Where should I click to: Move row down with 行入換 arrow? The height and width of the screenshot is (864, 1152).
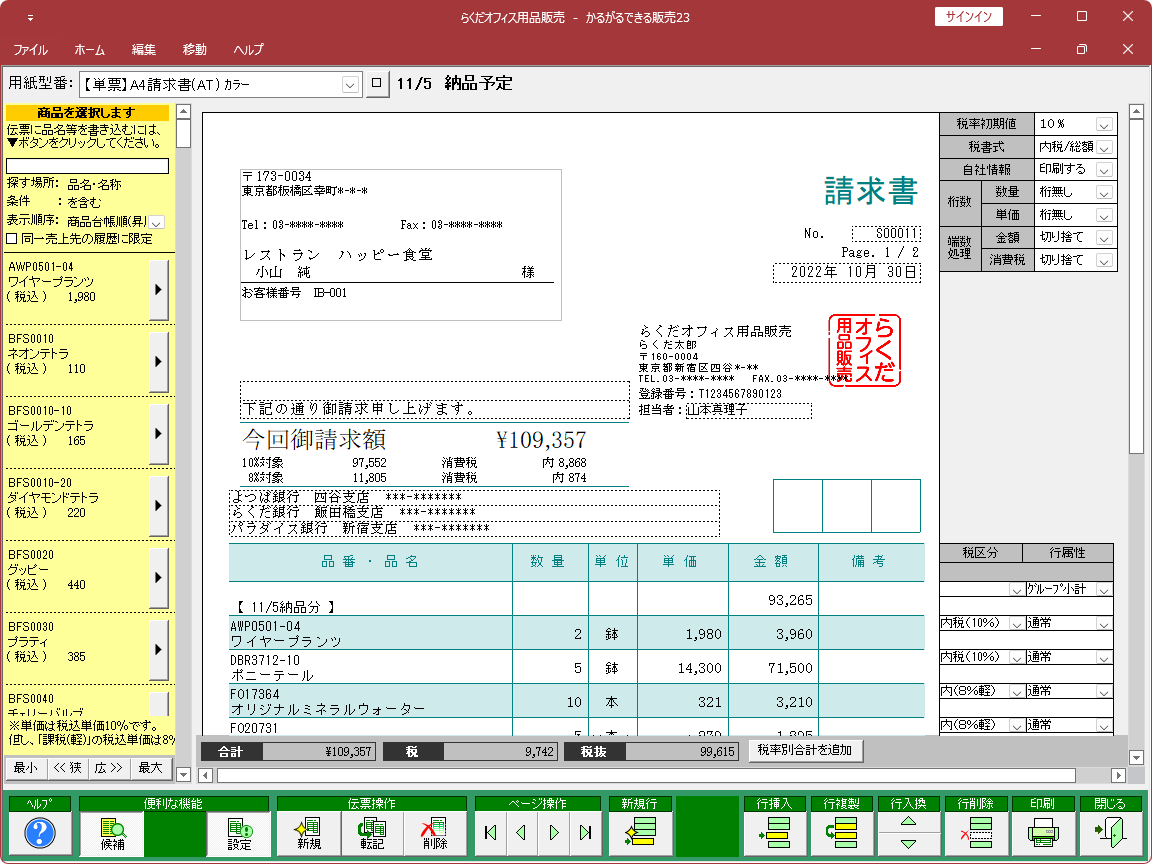pos(909,844)
